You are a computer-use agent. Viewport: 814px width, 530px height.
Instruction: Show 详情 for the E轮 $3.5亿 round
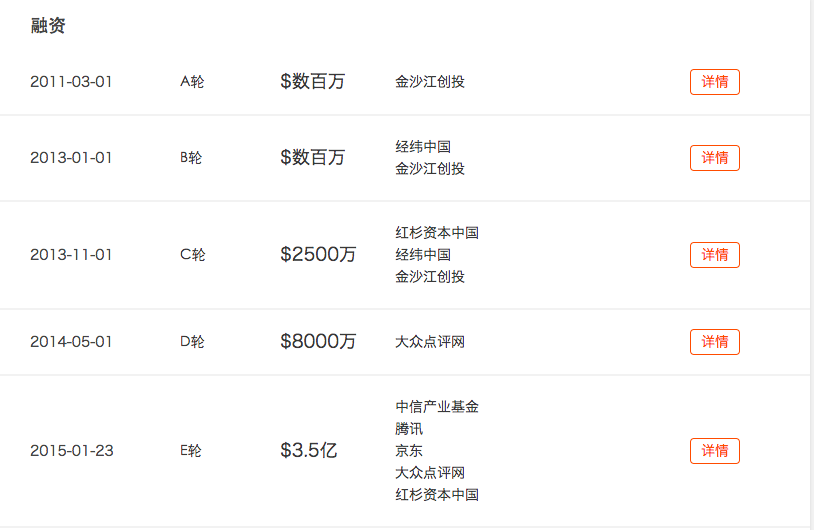tap(714, 451)
